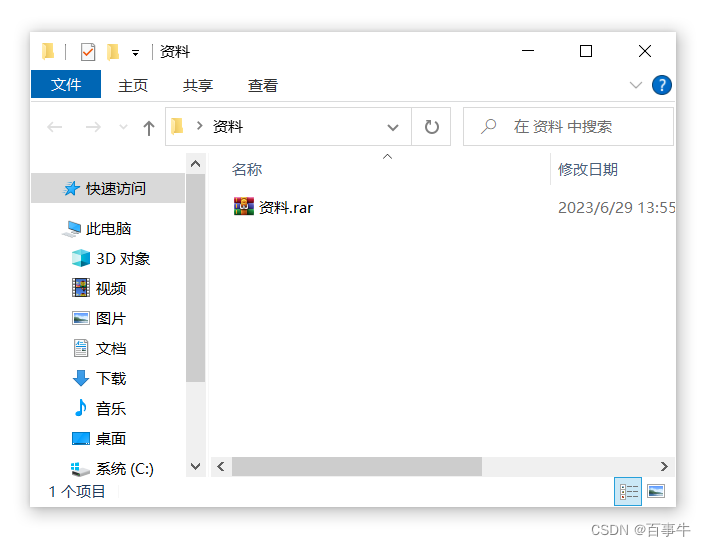Screen dimensions: 706x546
Task: Click the 桌面 desktop icon
Action: coord(81,438)
